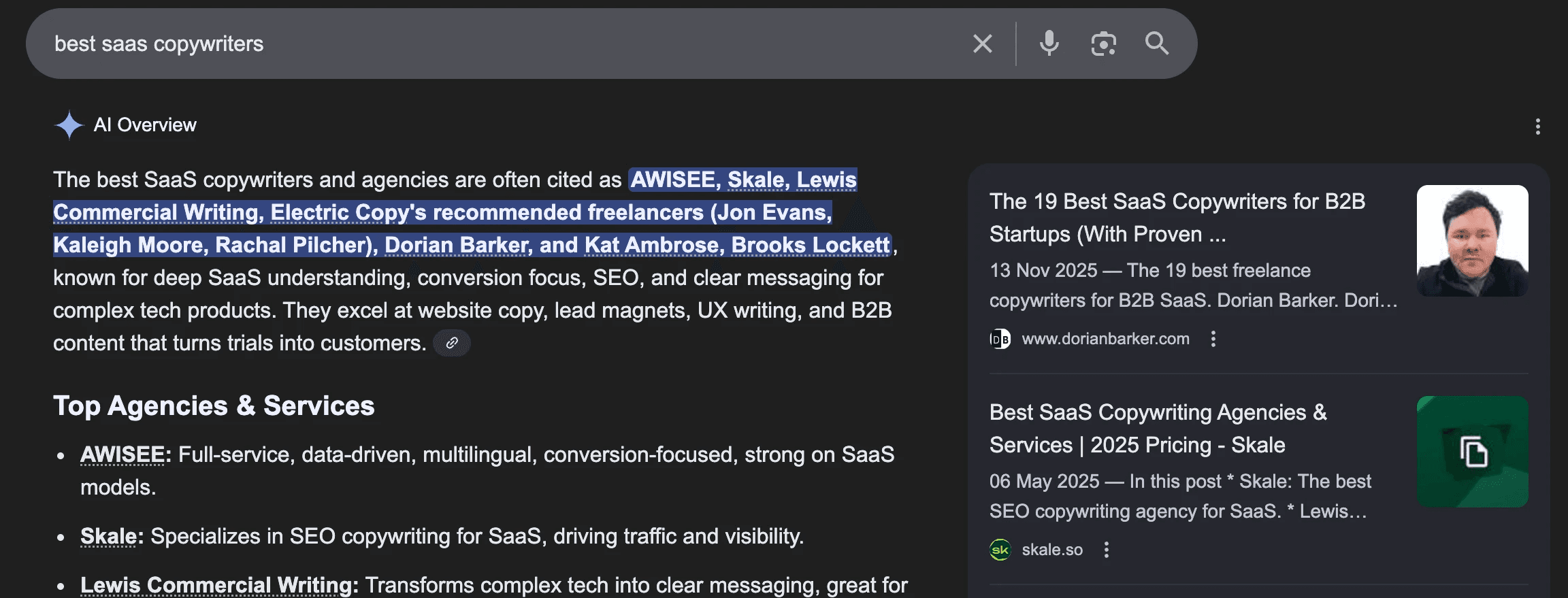Click the Skale bullet link

click(109, 536)
